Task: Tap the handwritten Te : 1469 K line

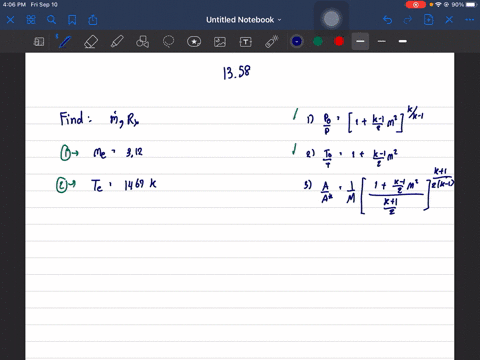Action: coord(124,185)
